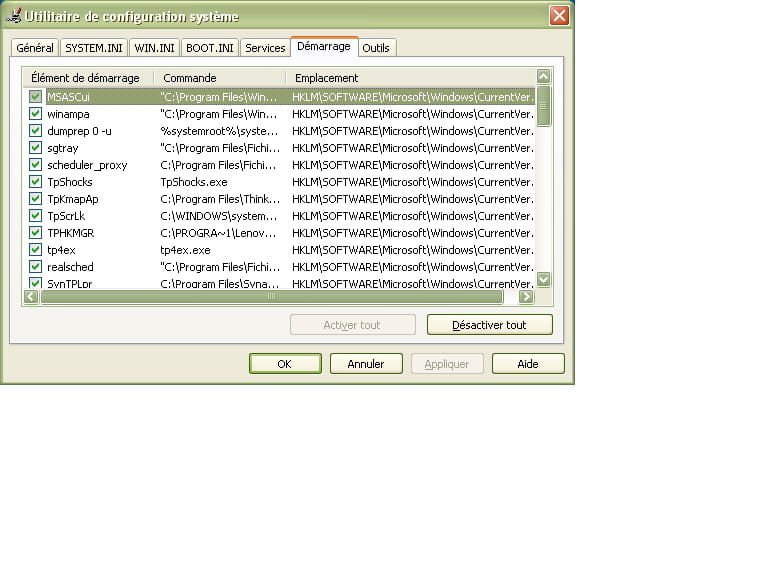
Task: Click the Désactiver tout button
Action: coord(489,325)
